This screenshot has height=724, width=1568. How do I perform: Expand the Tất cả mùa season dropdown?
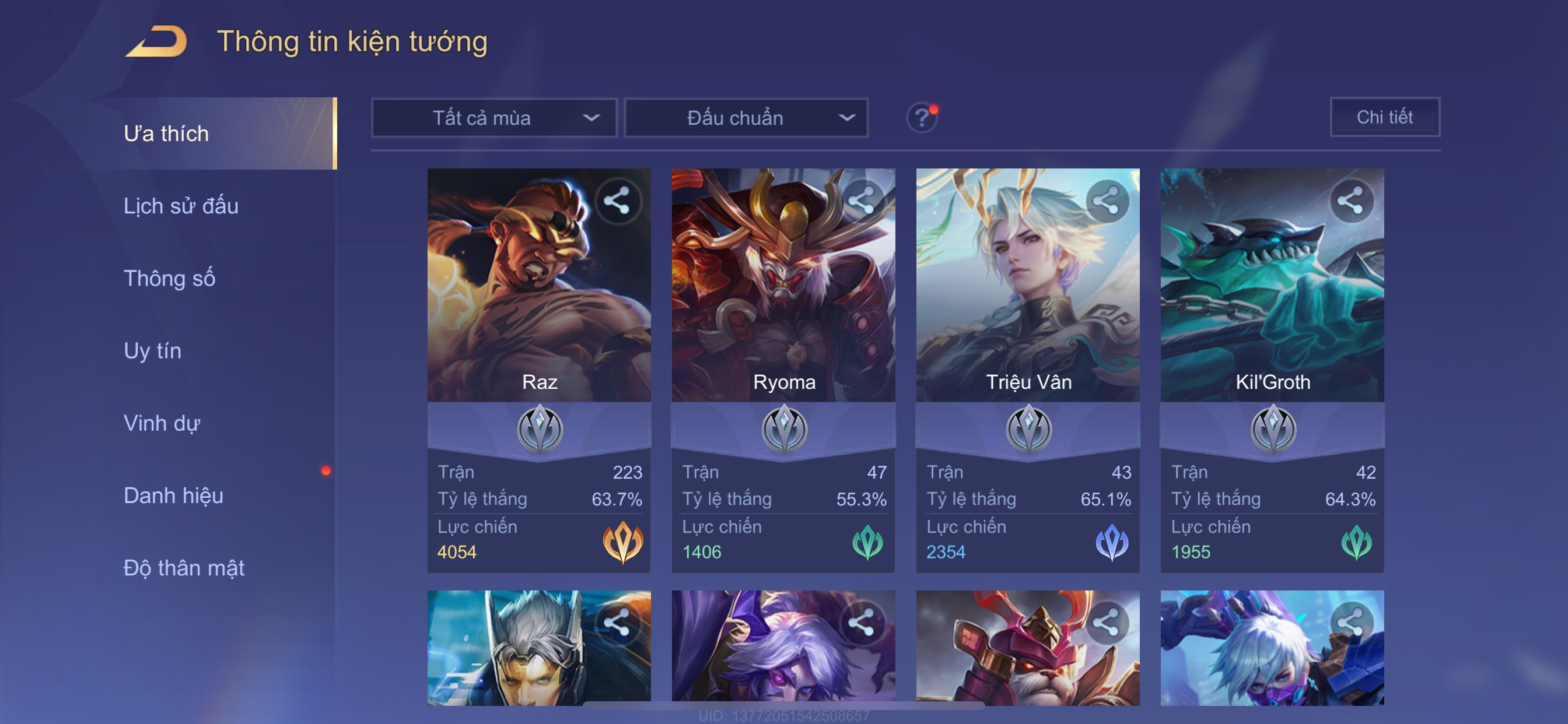[x=494, y=117]
